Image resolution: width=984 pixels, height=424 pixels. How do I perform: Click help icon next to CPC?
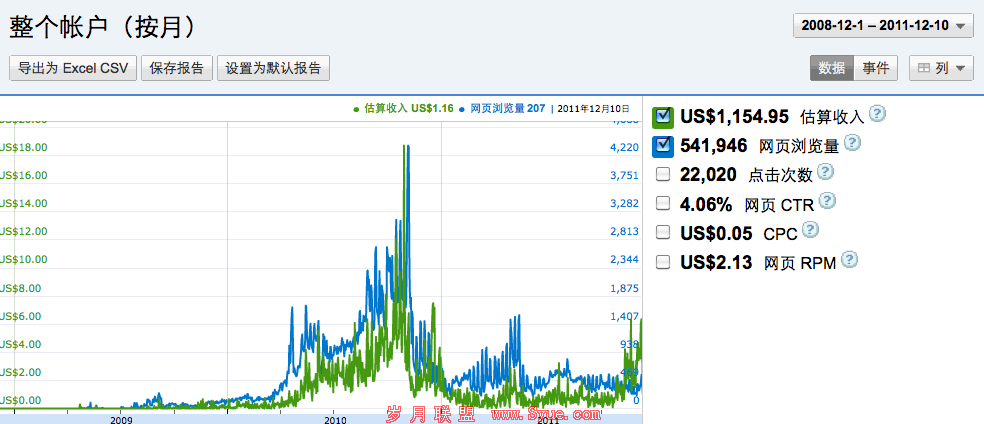point(810,230)
